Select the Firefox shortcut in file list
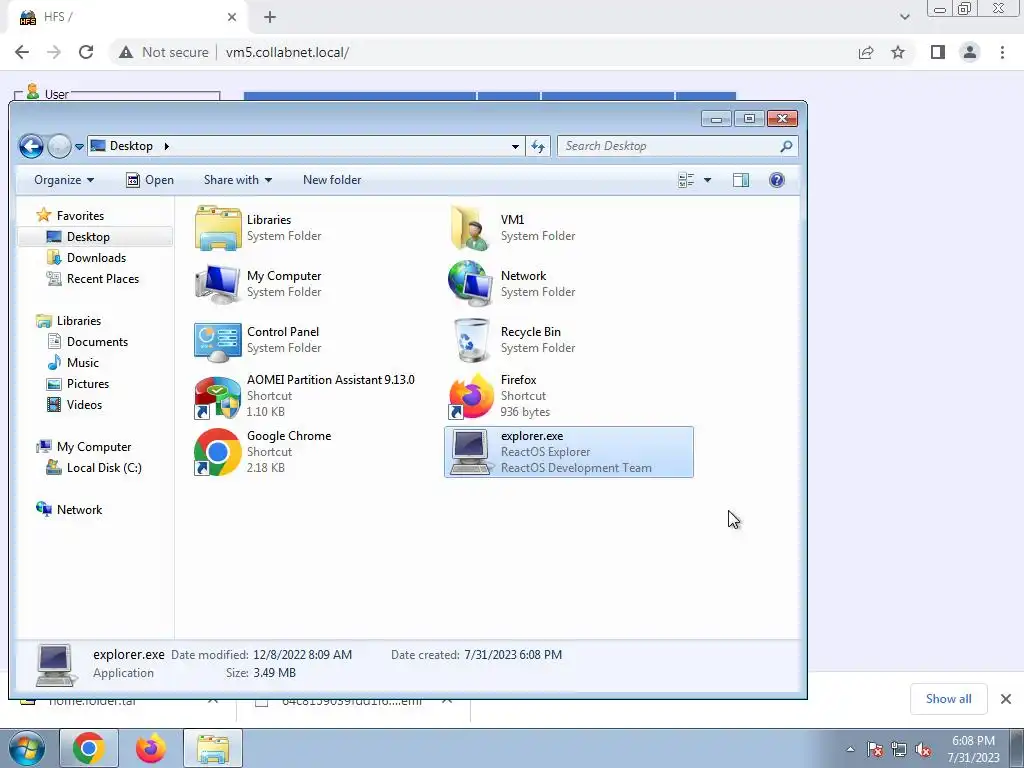The width and height of the screenshot is (1024, 768). pos(471,396)
